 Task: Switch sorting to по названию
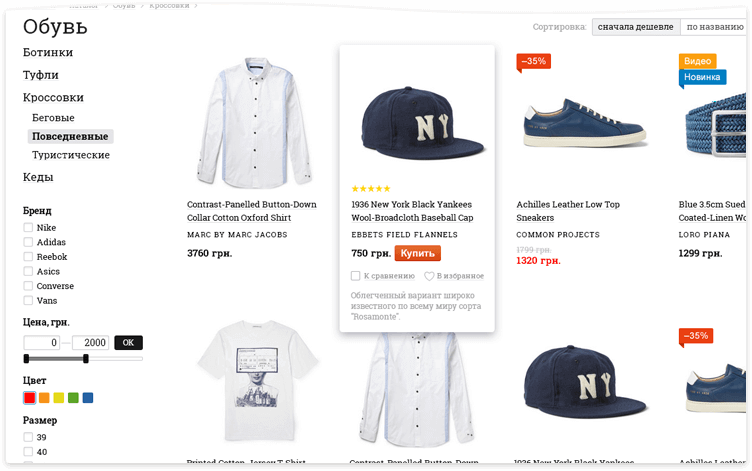click(715, 27)
